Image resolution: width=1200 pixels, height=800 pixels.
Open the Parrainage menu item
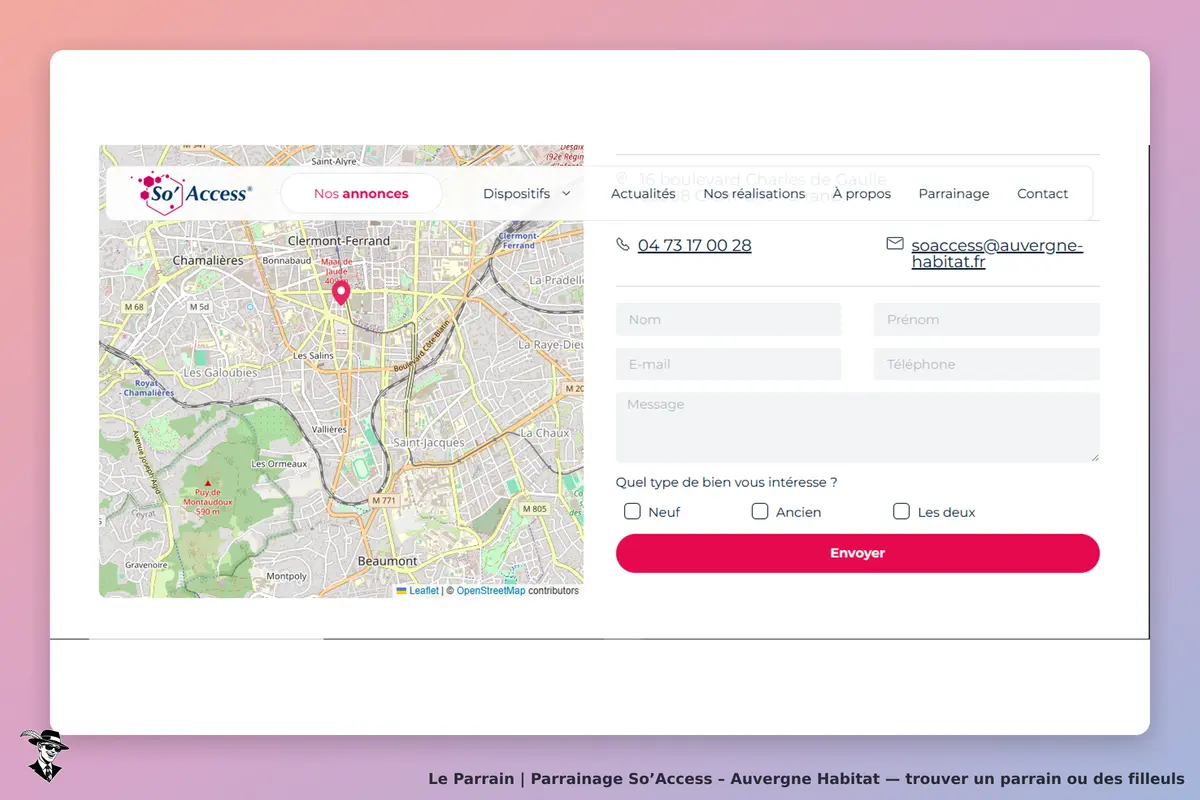(x=954, y=194)
